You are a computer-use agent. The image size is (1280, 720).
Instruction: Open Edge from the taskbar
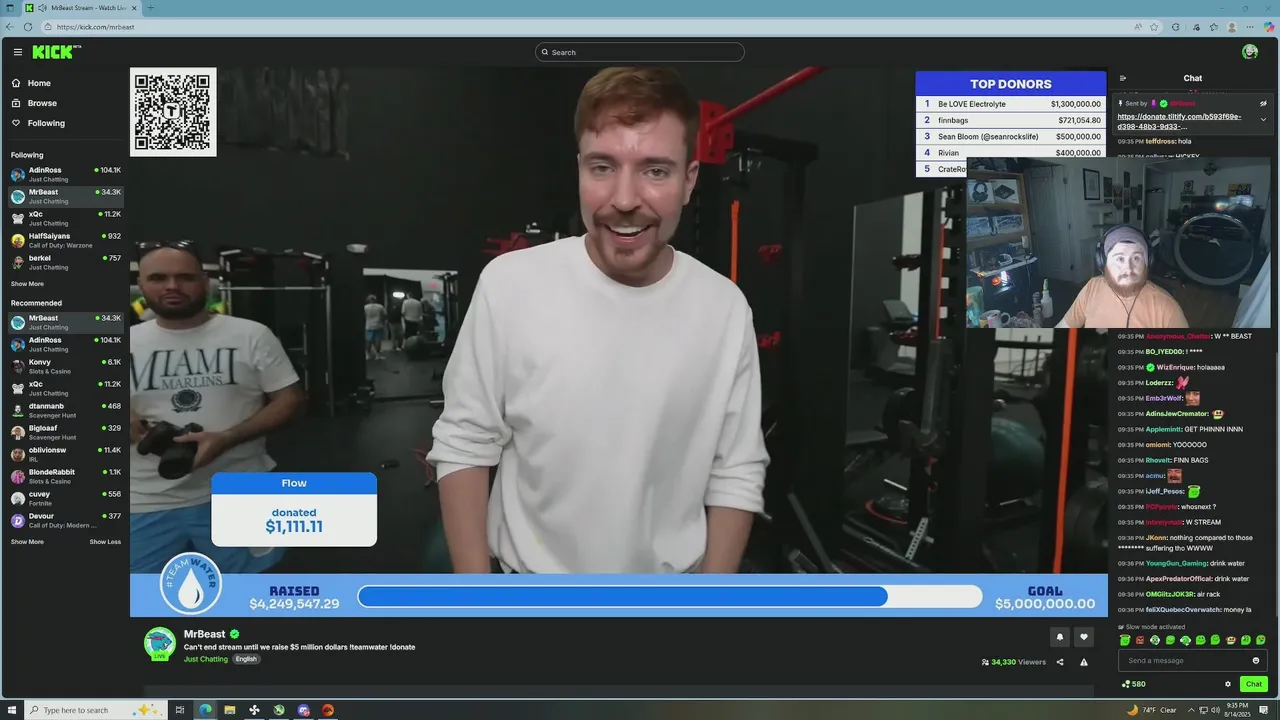click(x=205, y=710)
